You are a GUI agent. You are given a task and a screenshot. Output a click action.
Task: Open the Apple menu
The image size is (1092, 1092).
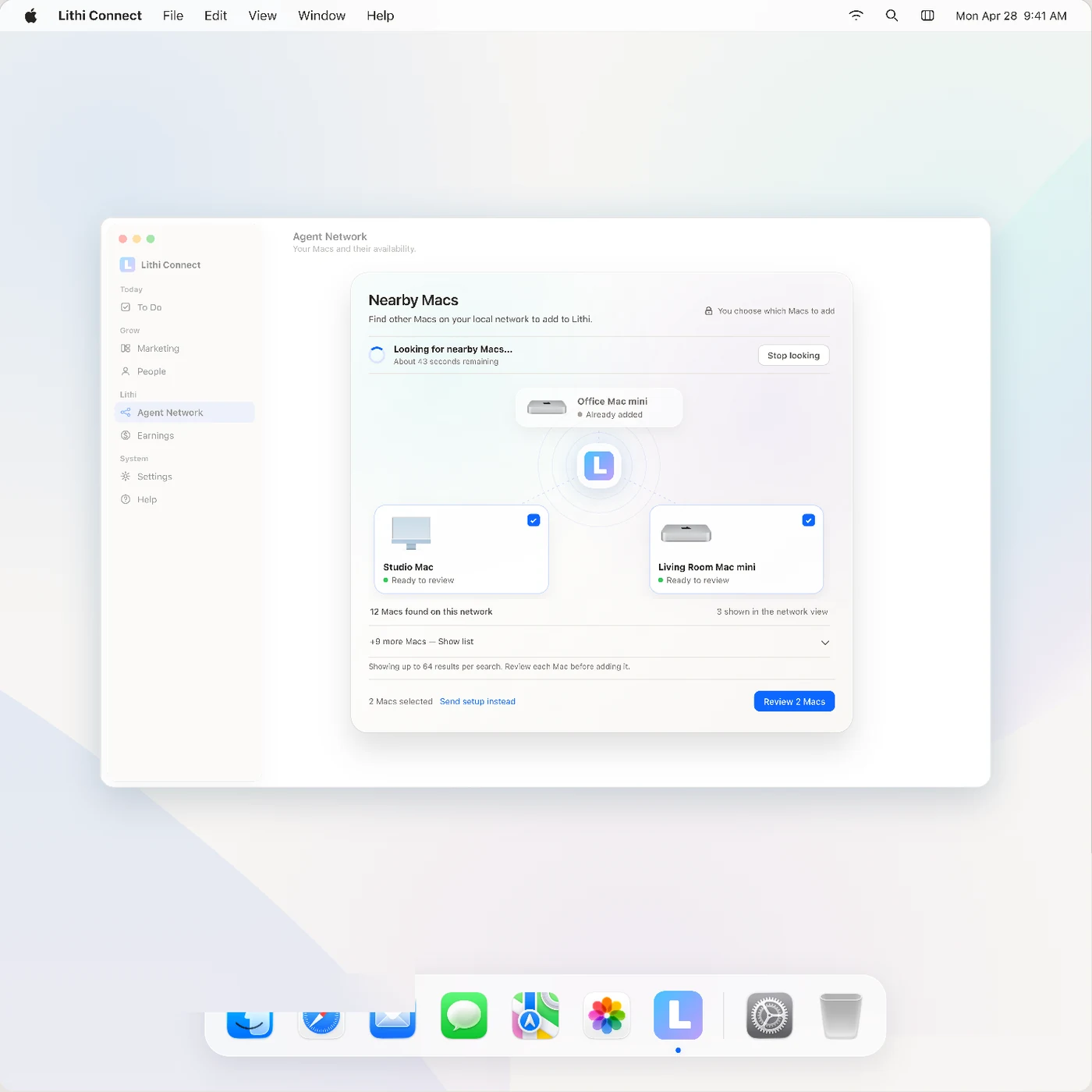tap(30, 16)
